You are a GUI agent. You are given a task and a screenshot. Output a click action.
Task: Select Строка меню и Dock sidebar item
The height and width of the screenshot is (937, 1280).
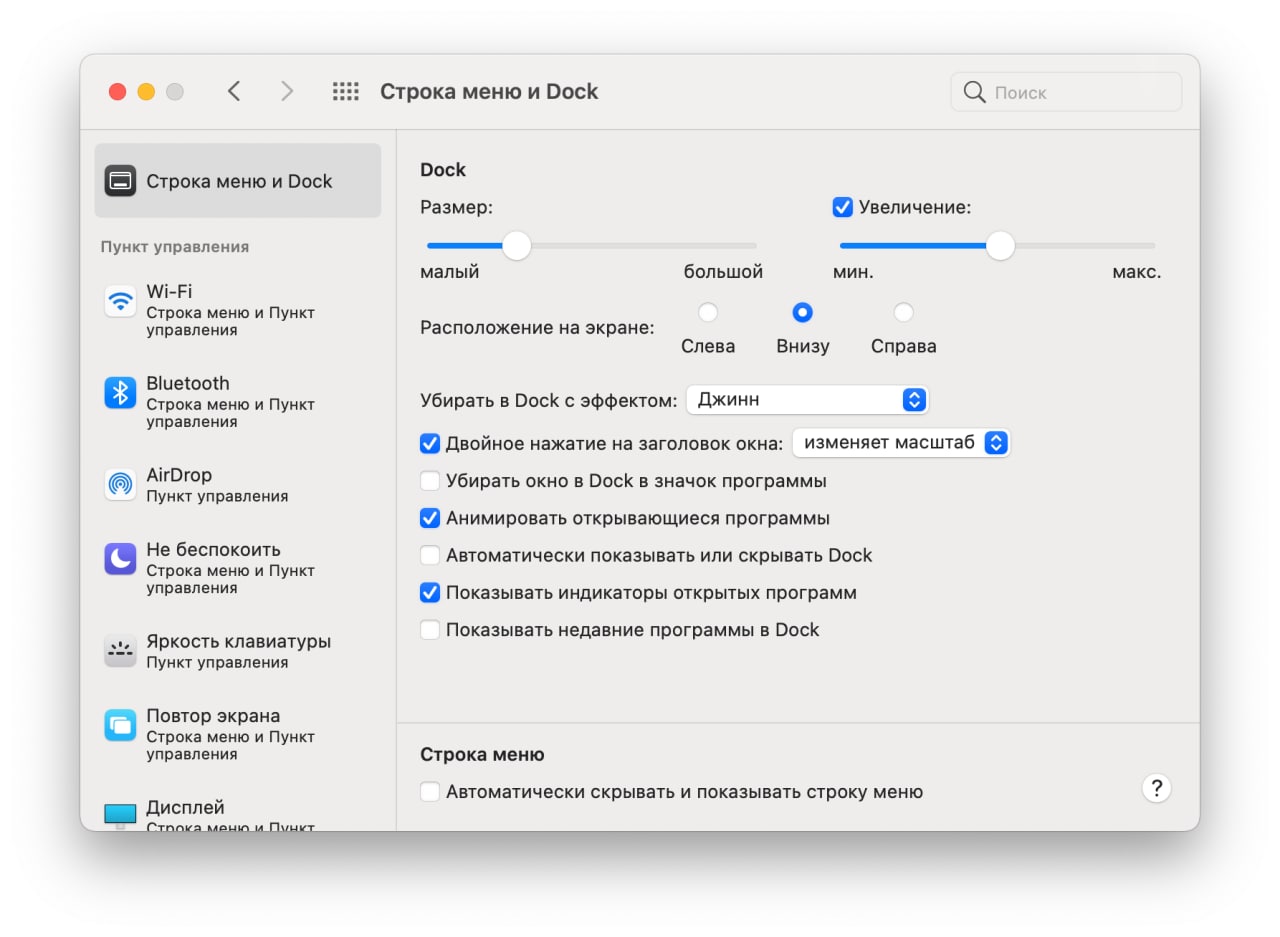tap(238, 181)
